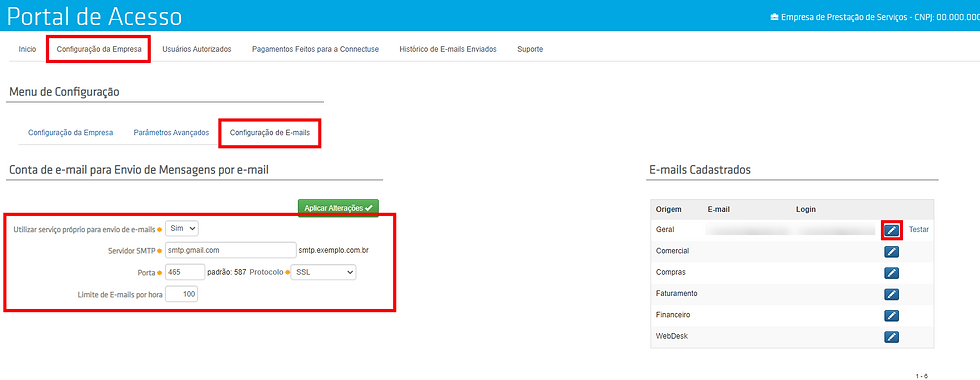Screen dimensions: 980x380
Task: Open Pagamentos Feitos para a Connectuse
Action: 316,49
